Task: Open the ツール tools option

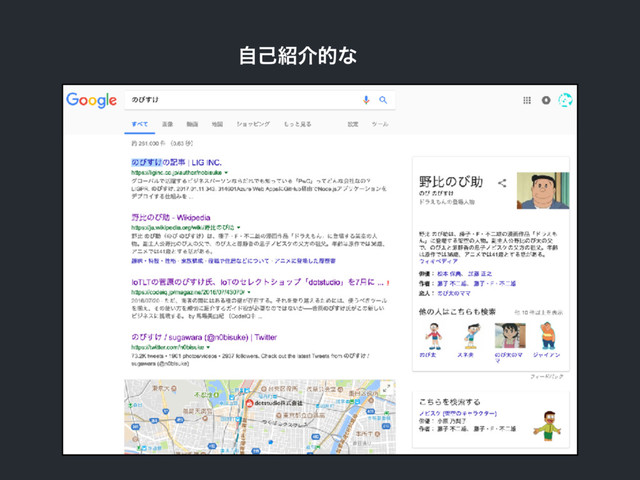Action: [380, 124]
